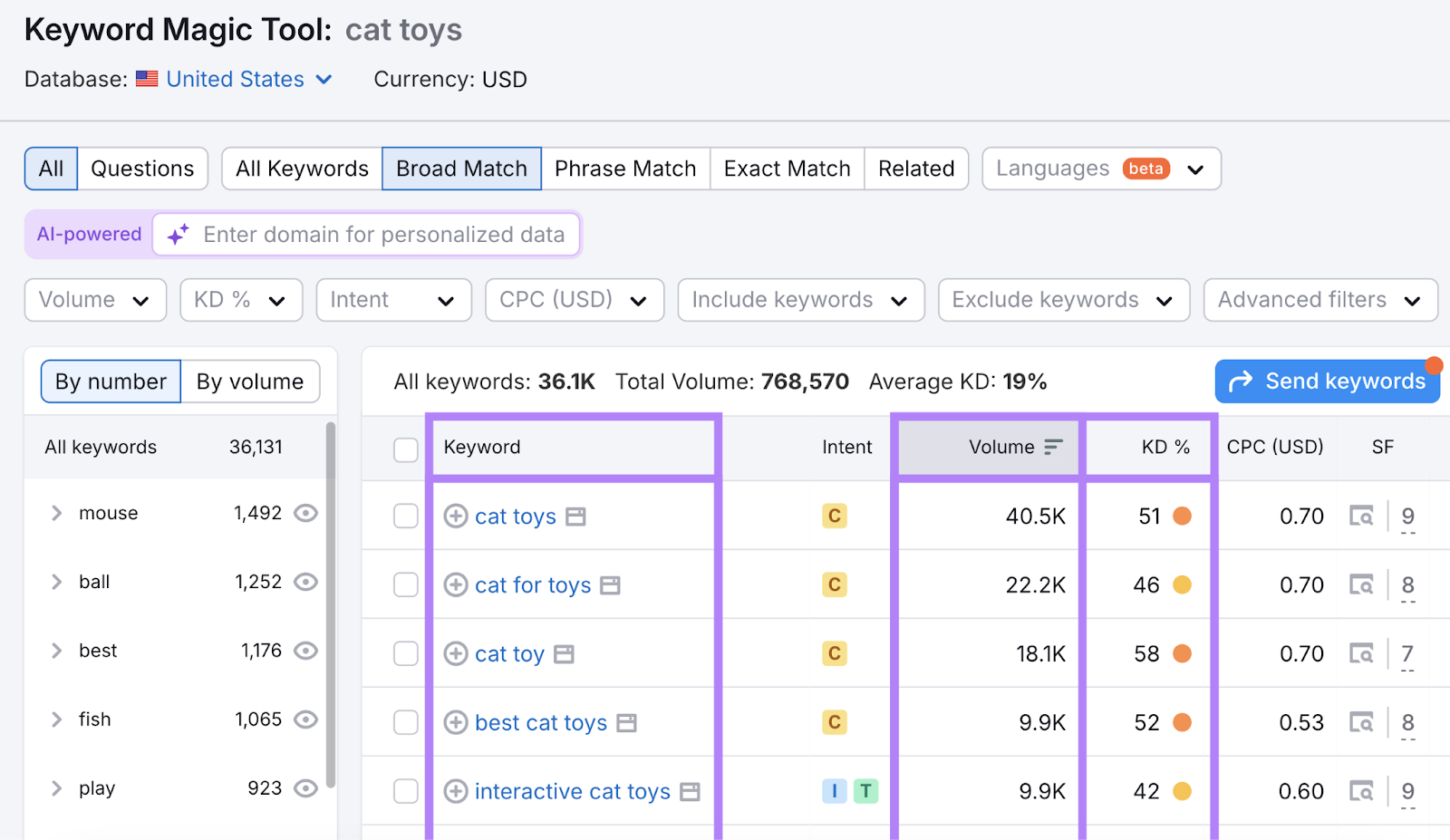The height and width of the screenshot is (840, 1450).
Task: Tick the checkbox next to "cat toys"
Action: coord(405,516)
